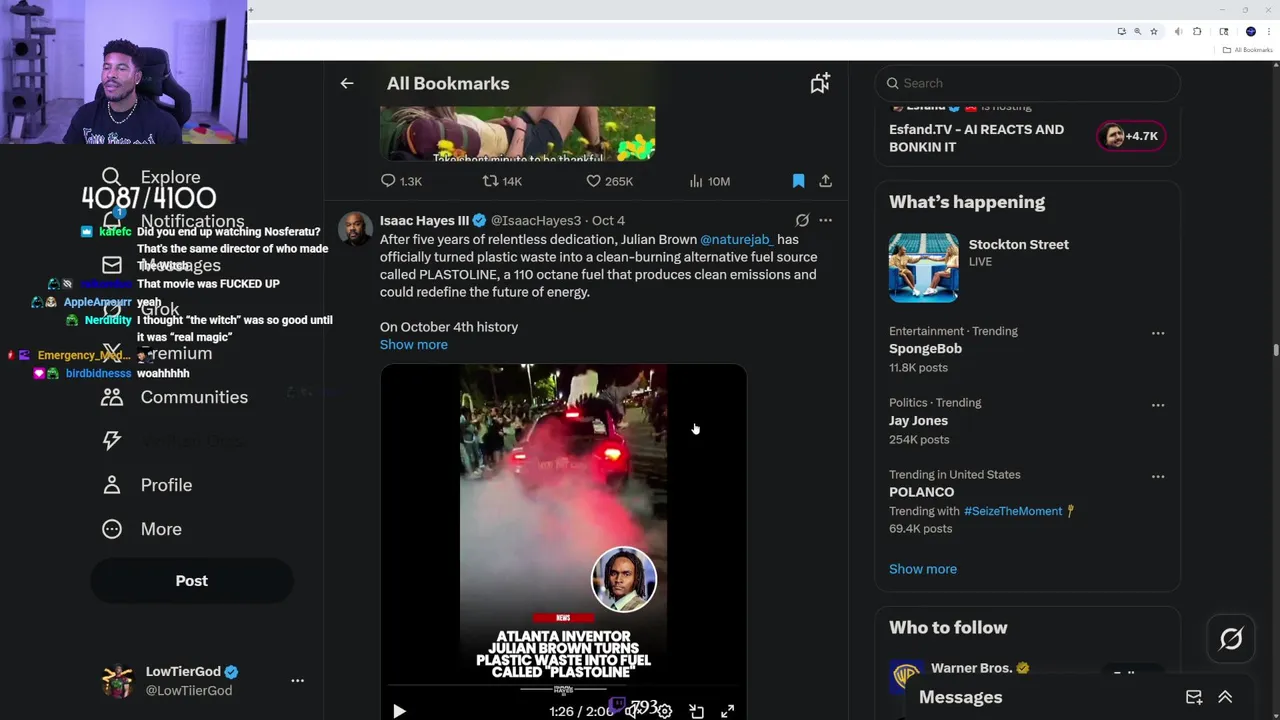Open more options for SpongeBob trend
The height and width of the screenshot is (720, 1280).
pos(1157,333)
